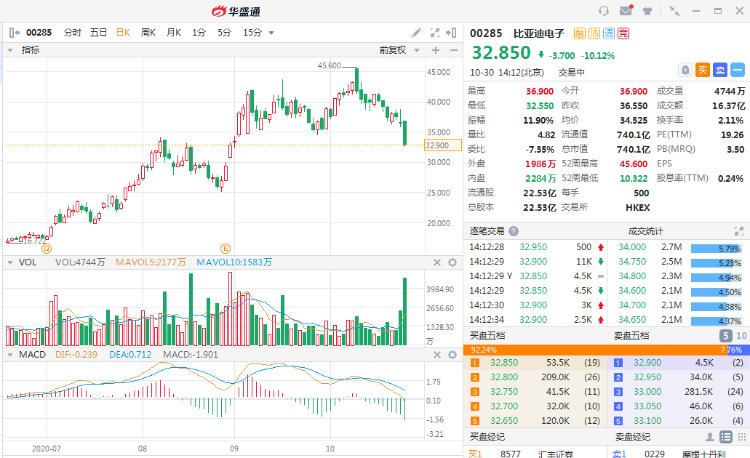Switch broker queue to list view

tap(726, 437)
